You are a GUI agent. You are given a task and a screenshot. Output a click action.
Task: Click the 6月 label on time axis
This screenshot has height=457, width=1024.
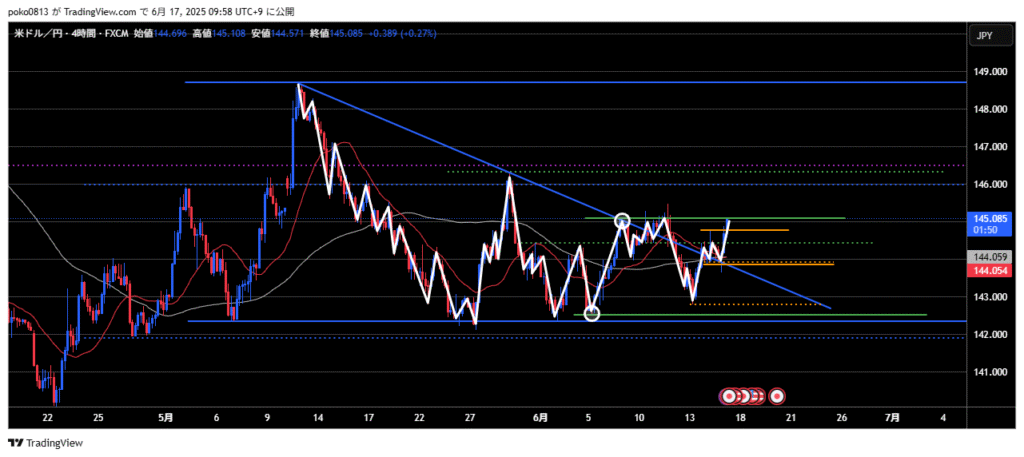coord(540,416)
